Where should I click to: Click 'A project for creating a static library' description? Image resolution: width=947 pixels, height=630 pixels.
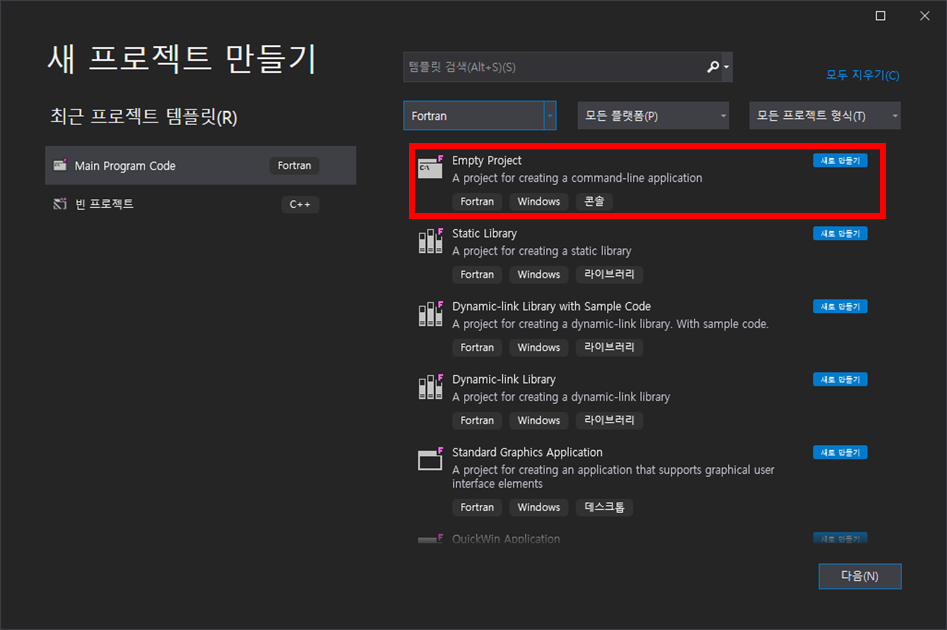click(542, 251)
